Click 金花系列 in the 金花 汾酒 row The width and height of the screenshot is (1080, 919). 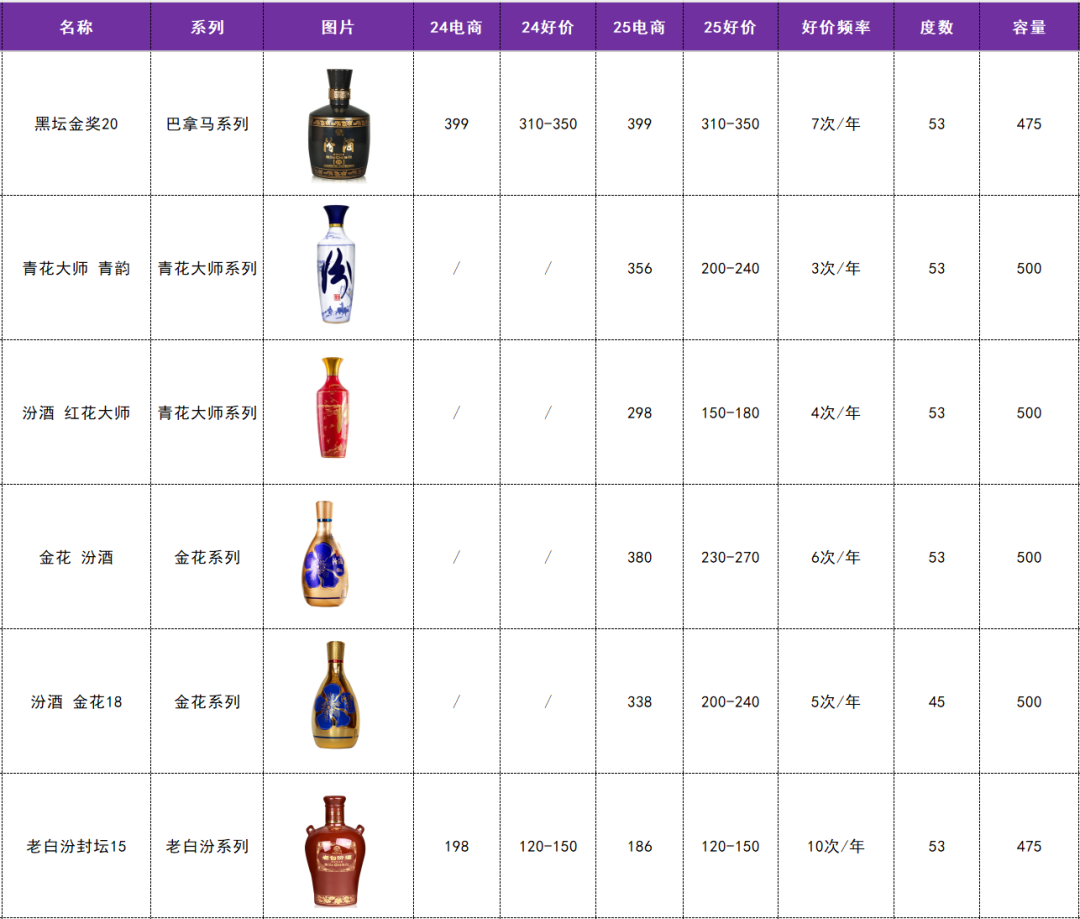point(207,557)
